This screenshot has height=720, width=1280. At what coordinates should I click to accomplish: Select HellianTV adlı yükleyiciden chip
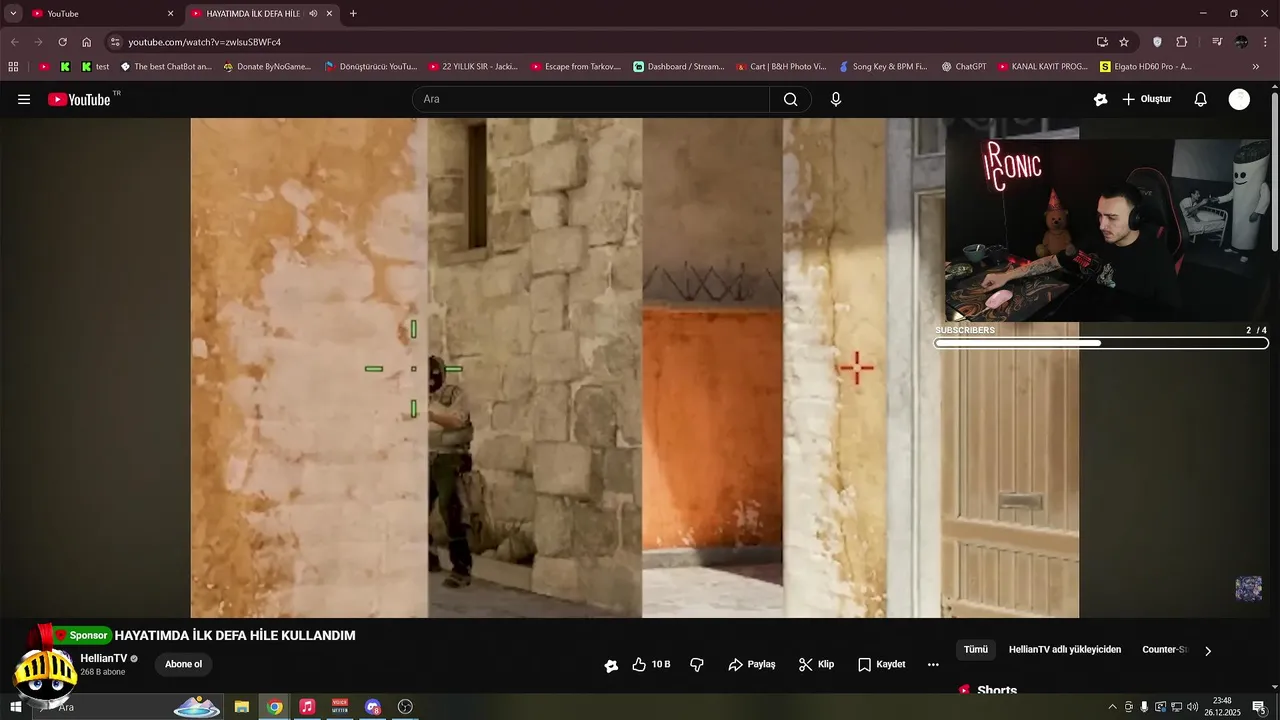1065,650
